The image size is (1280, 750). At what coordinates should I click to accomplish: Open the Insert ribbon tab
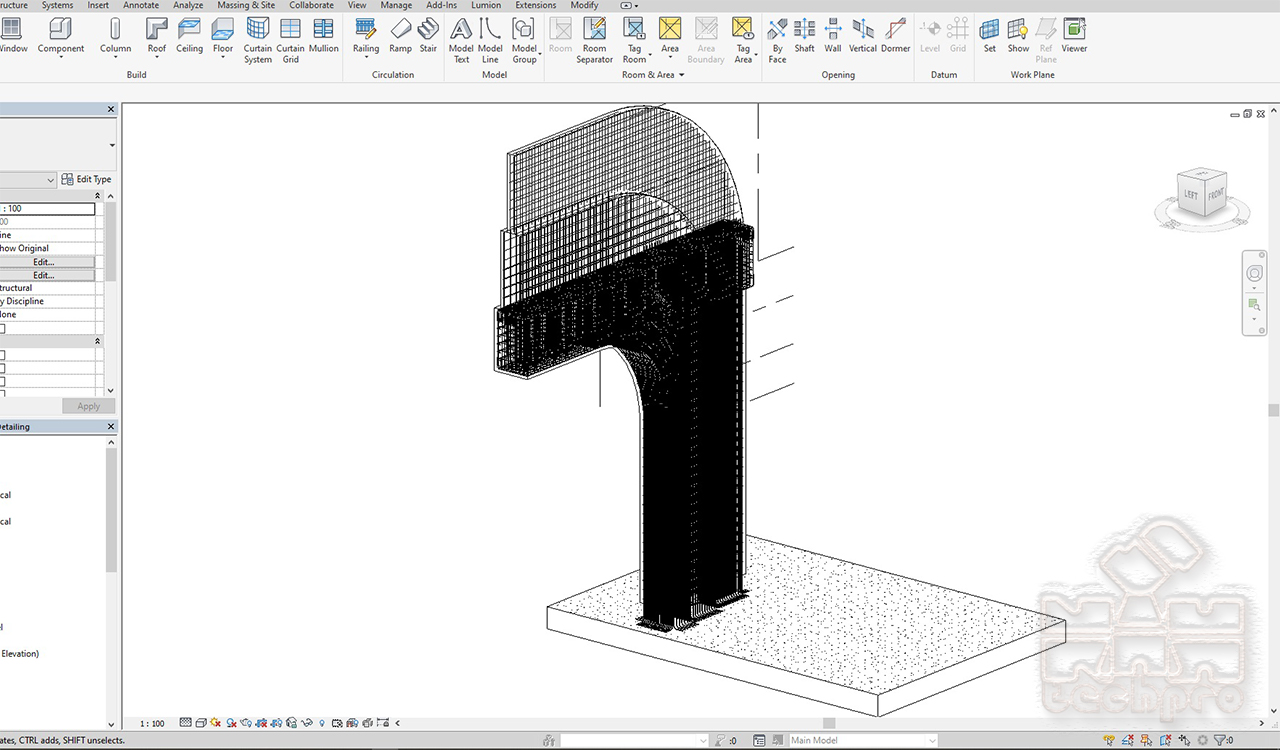tap(98, 5)
